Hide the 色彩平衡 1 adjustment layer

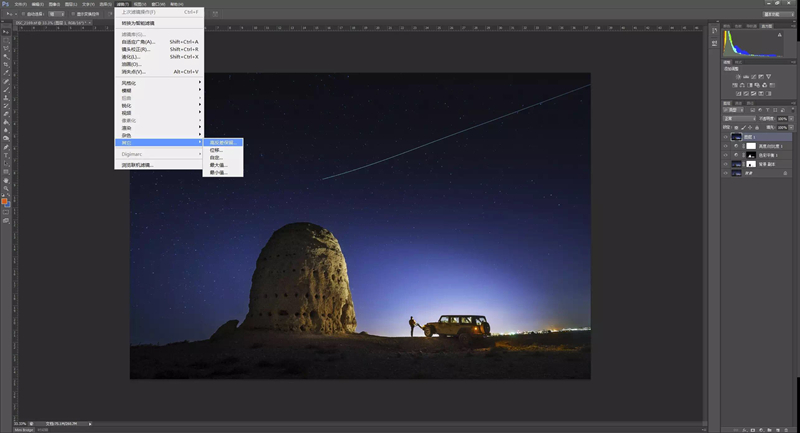[726, 155]
